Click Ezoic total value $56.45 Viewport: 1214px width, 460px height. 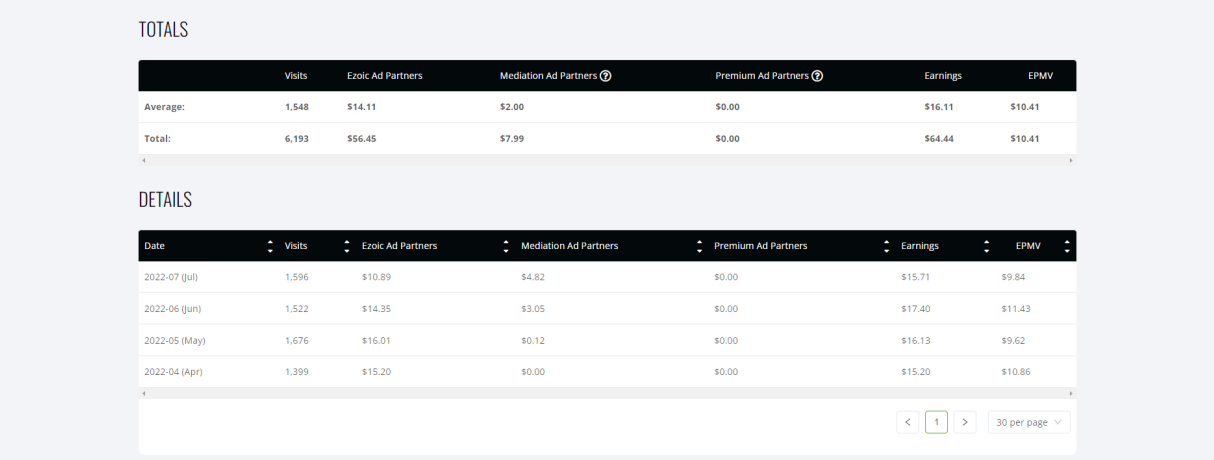[x=361, y=139]
